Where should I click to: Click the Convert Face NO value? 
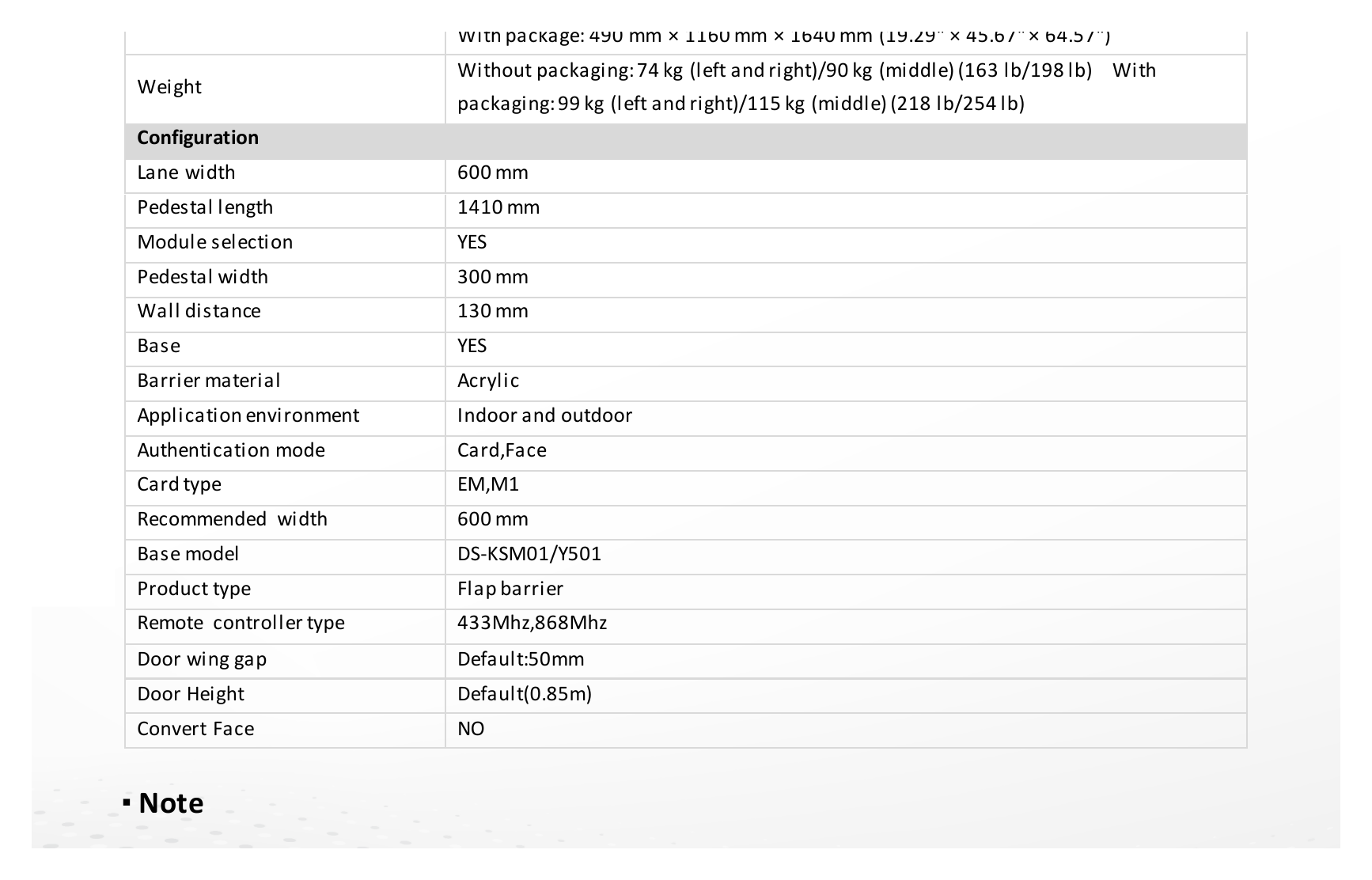471,729
